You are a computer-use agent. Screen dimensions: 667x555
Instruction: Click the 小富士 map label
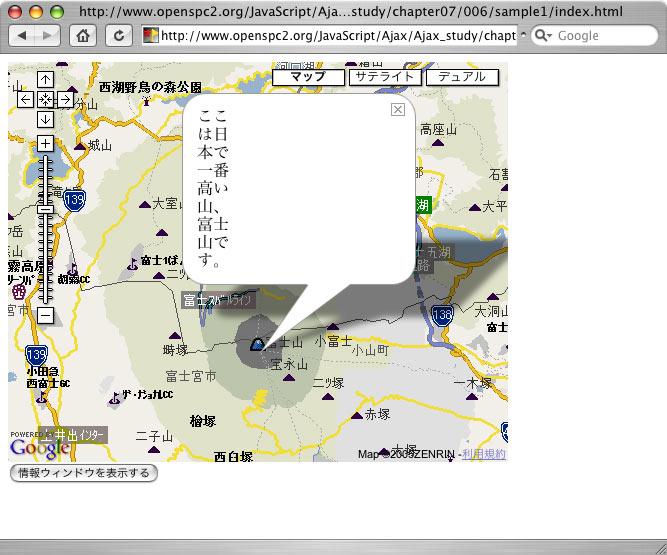[334, 341]
